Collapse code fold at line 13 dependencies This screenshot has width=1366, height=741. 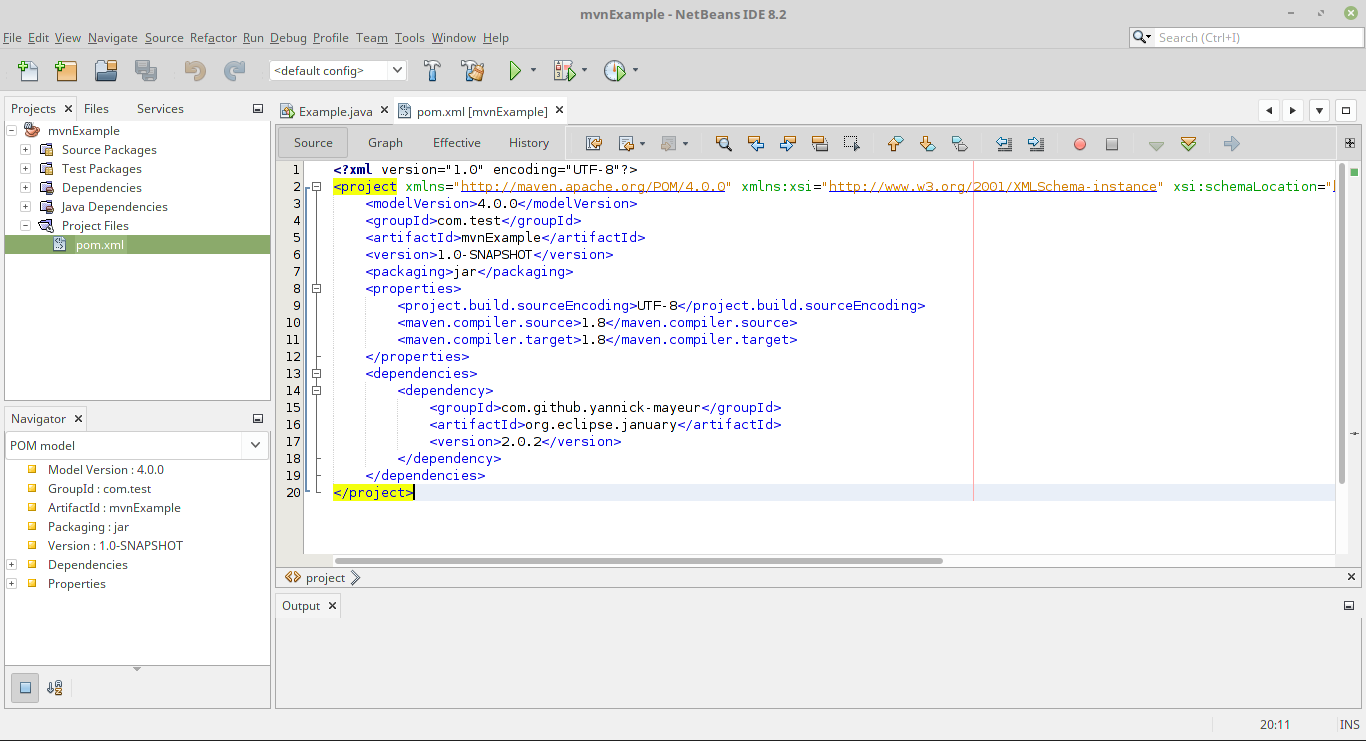point(317,373)
